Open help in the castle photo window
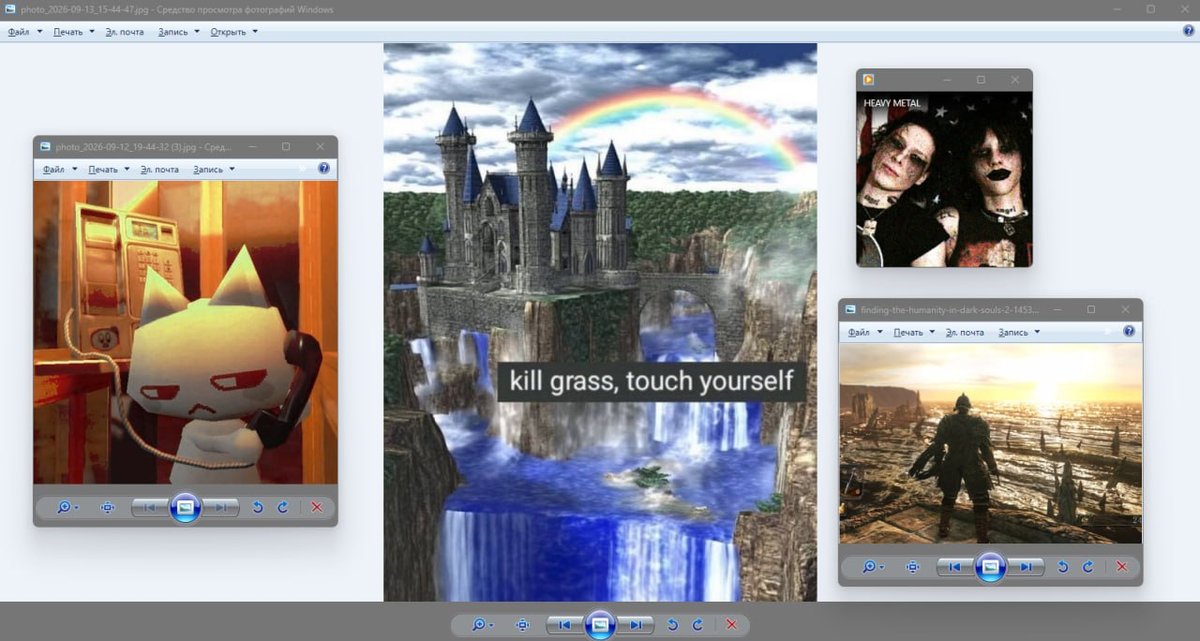This screenshot has width=1200, height=641. 1188,31
